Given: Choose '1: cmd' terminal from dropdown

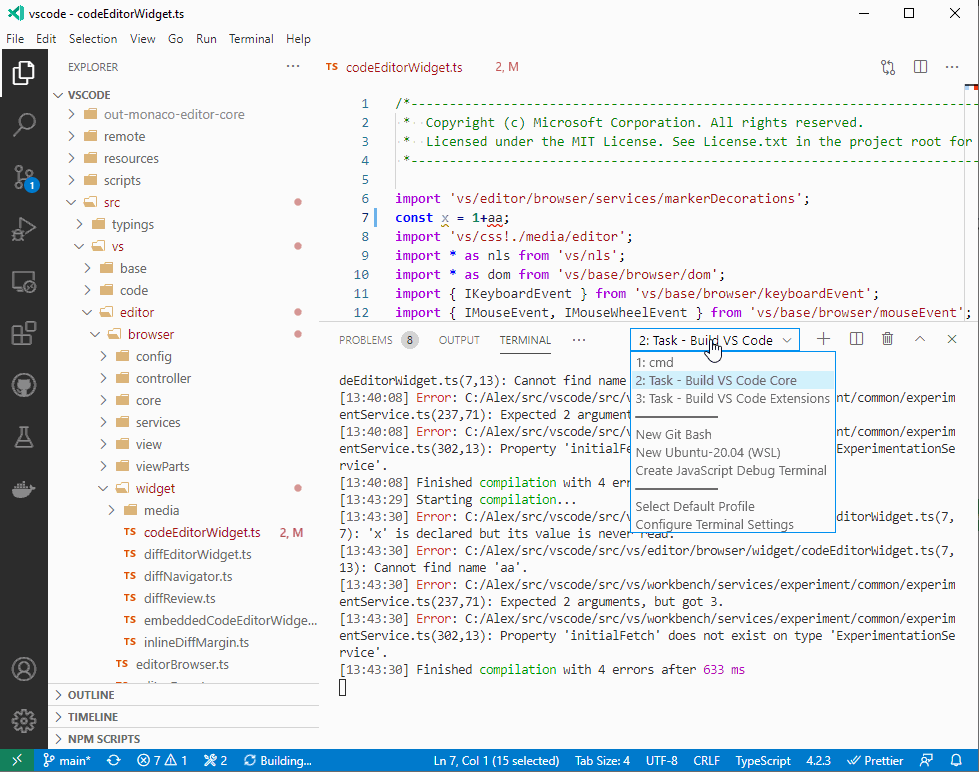Looking at the screenshot, I should (732, 362).
